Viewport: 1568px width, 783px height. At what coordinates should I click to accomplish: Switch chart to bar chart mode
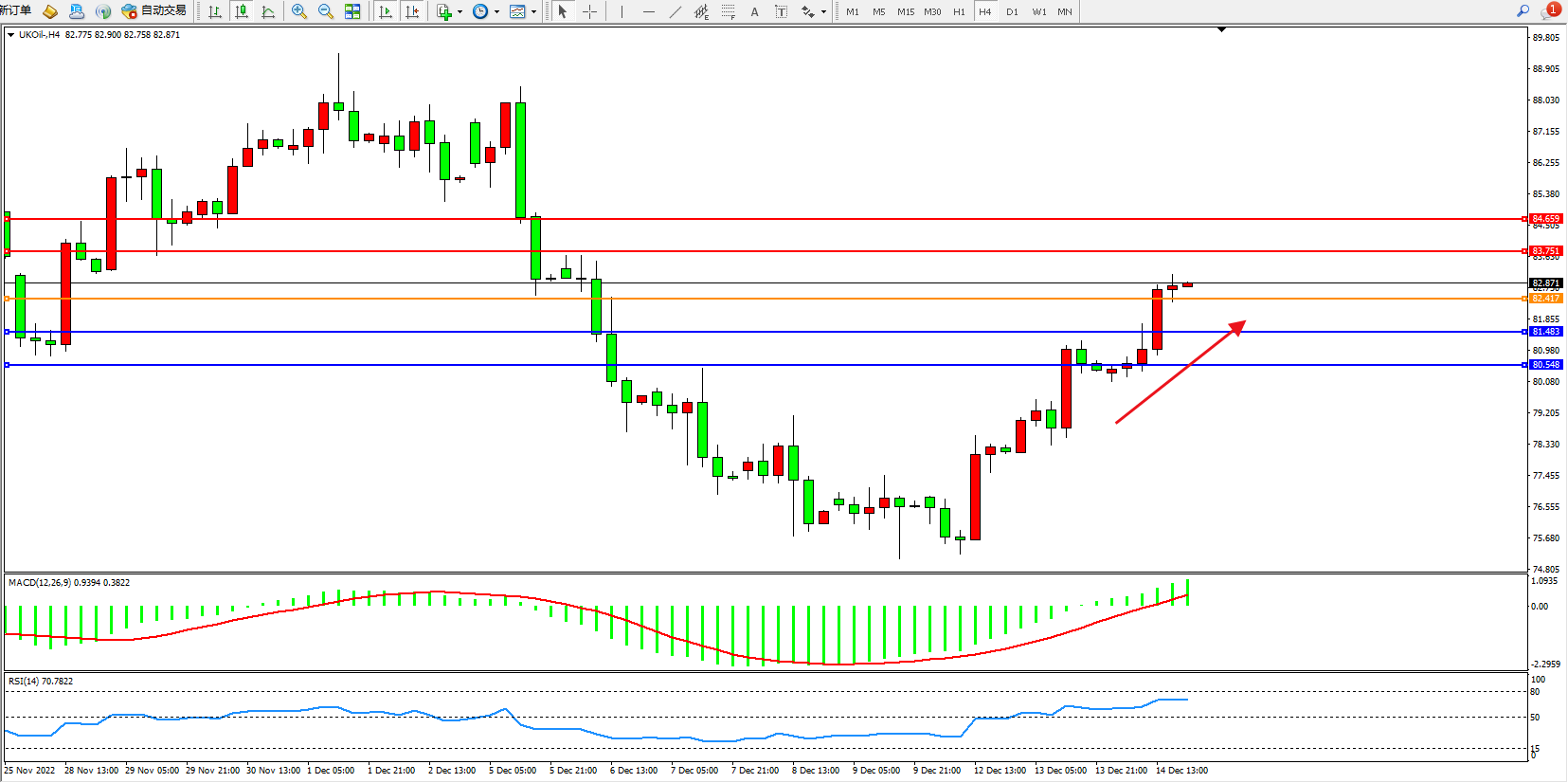(215, 11)
